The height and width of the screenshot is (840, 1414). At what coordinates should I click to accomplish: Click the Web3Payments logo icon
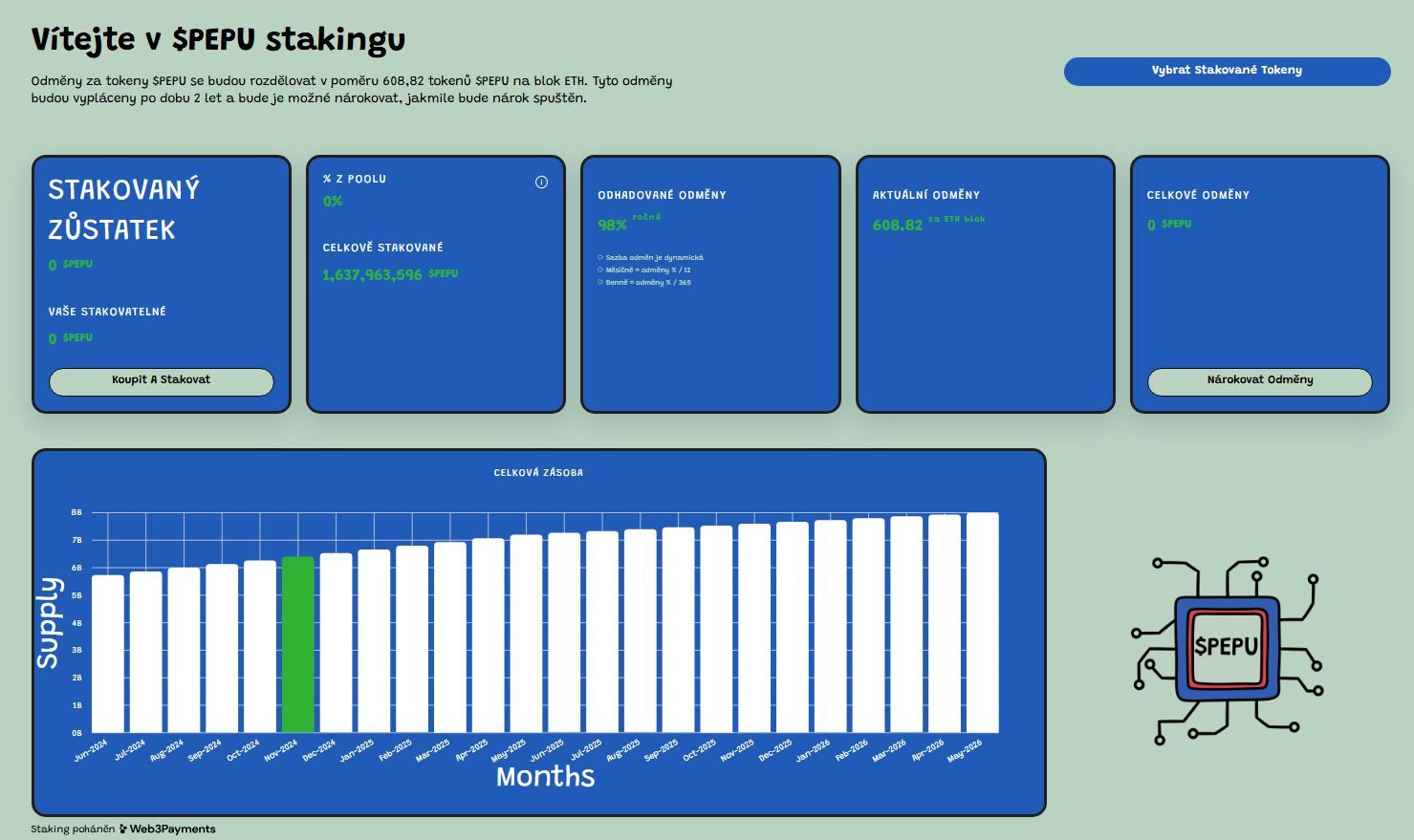pyautogui.click(x=123, y=829)
